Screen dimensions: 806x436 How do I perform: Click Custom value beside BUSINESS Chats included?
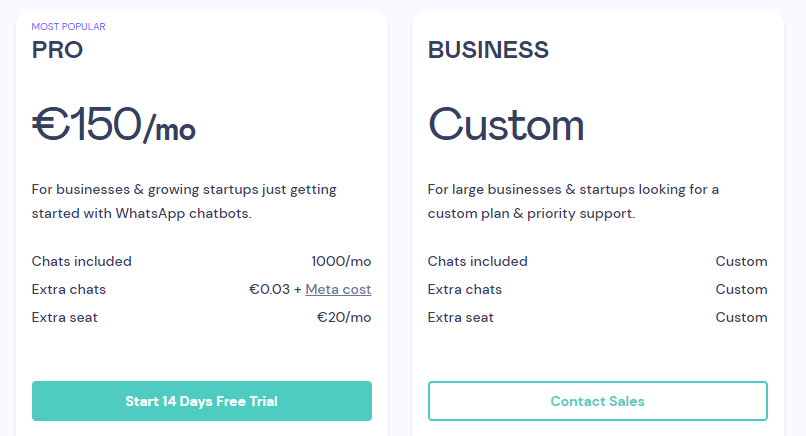pyautogui.click(x=741, y=261)
